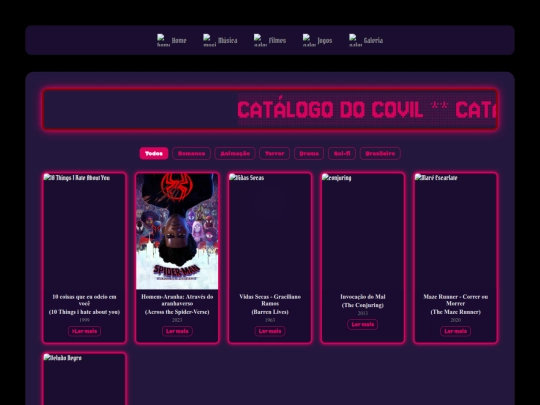Click the Spider-Man poster image
540x405 pixels.
[x=177, y=231]
